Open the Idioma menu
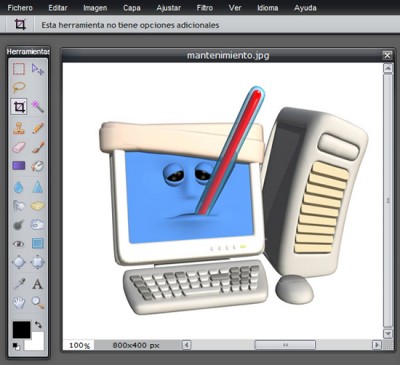The width and height of the screenshot is (400, 365). pyautogui.click(x=268, y=8)
